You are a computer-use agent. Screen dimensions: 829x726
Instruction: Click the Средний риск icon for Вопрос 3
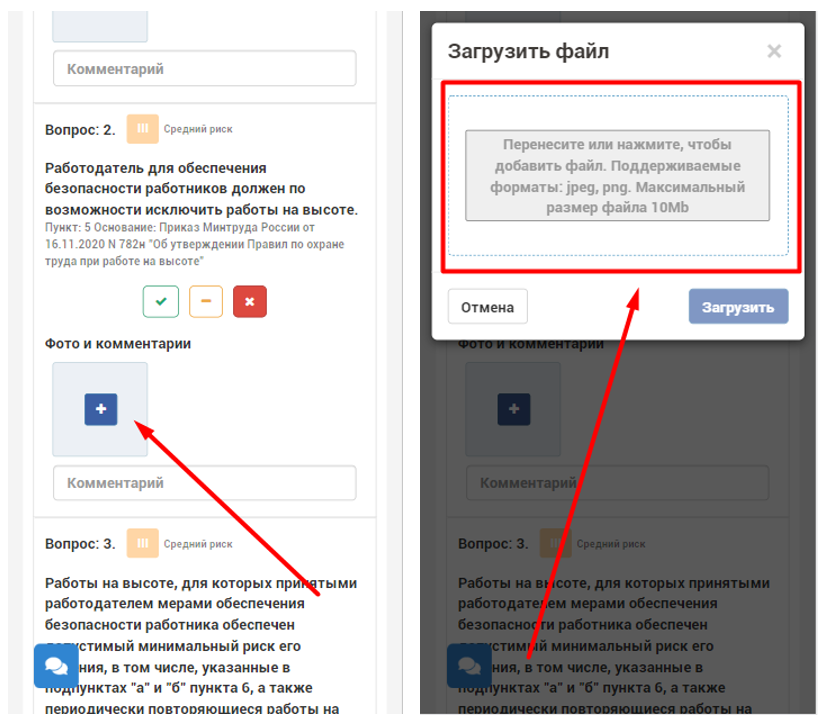[142, 543]
